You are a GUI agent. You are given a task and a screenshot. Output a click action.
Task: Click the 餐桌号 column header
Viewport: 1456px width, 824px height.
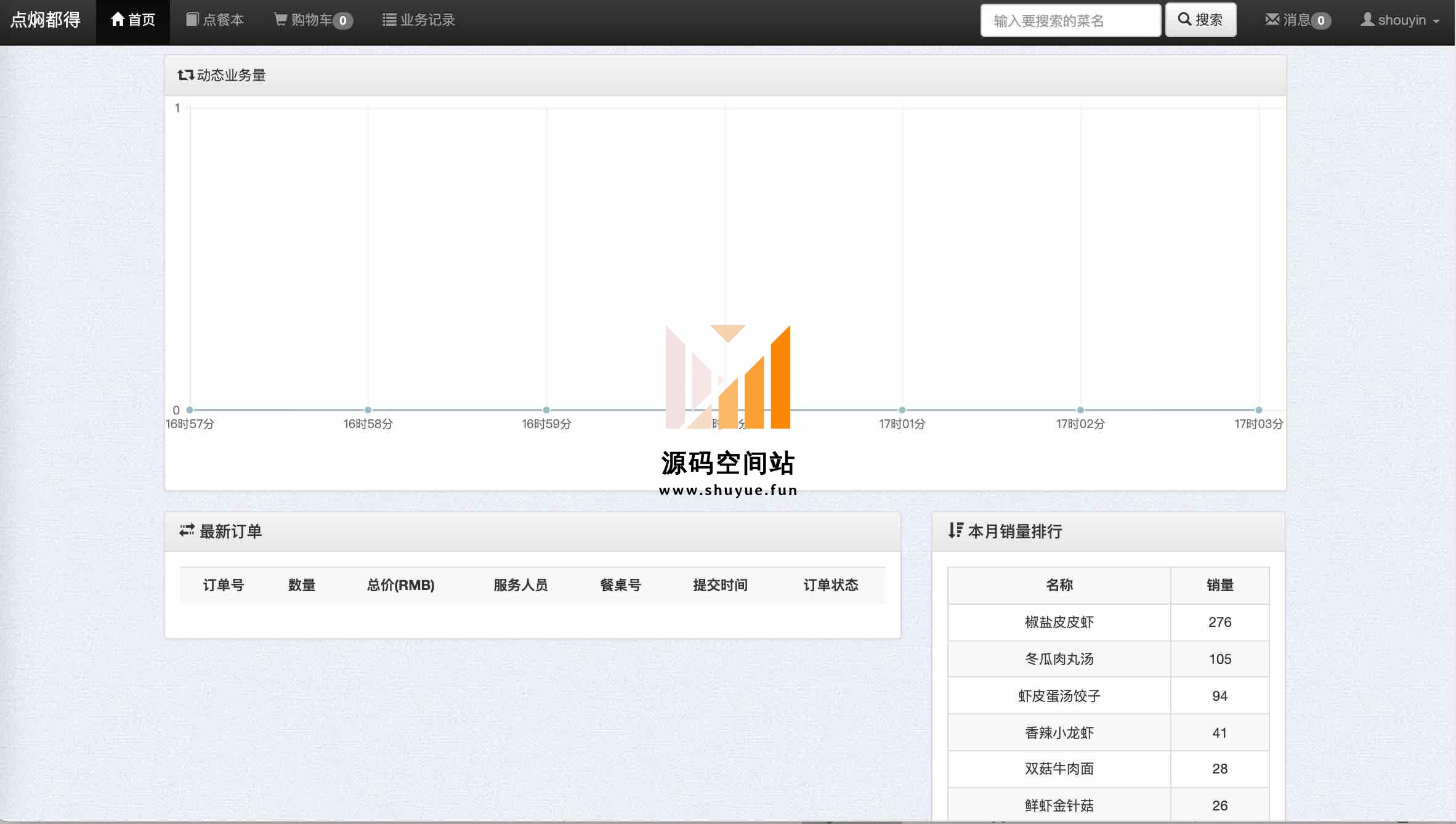click(x=621, y=585)
